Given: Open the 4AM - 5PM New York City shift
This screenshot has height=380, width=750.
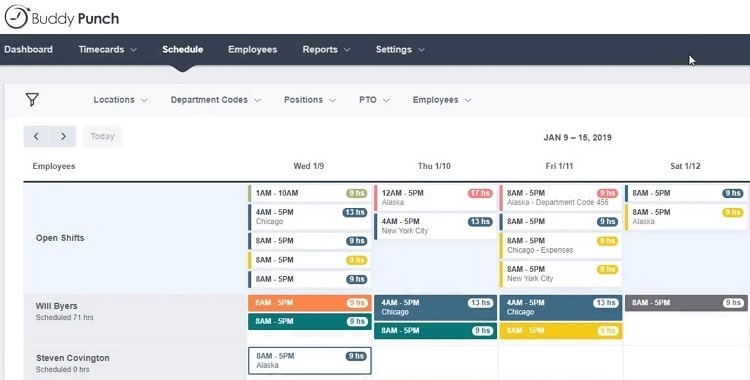Looking at the screenshot, I should pyautogui.click(x=435, y=226).
